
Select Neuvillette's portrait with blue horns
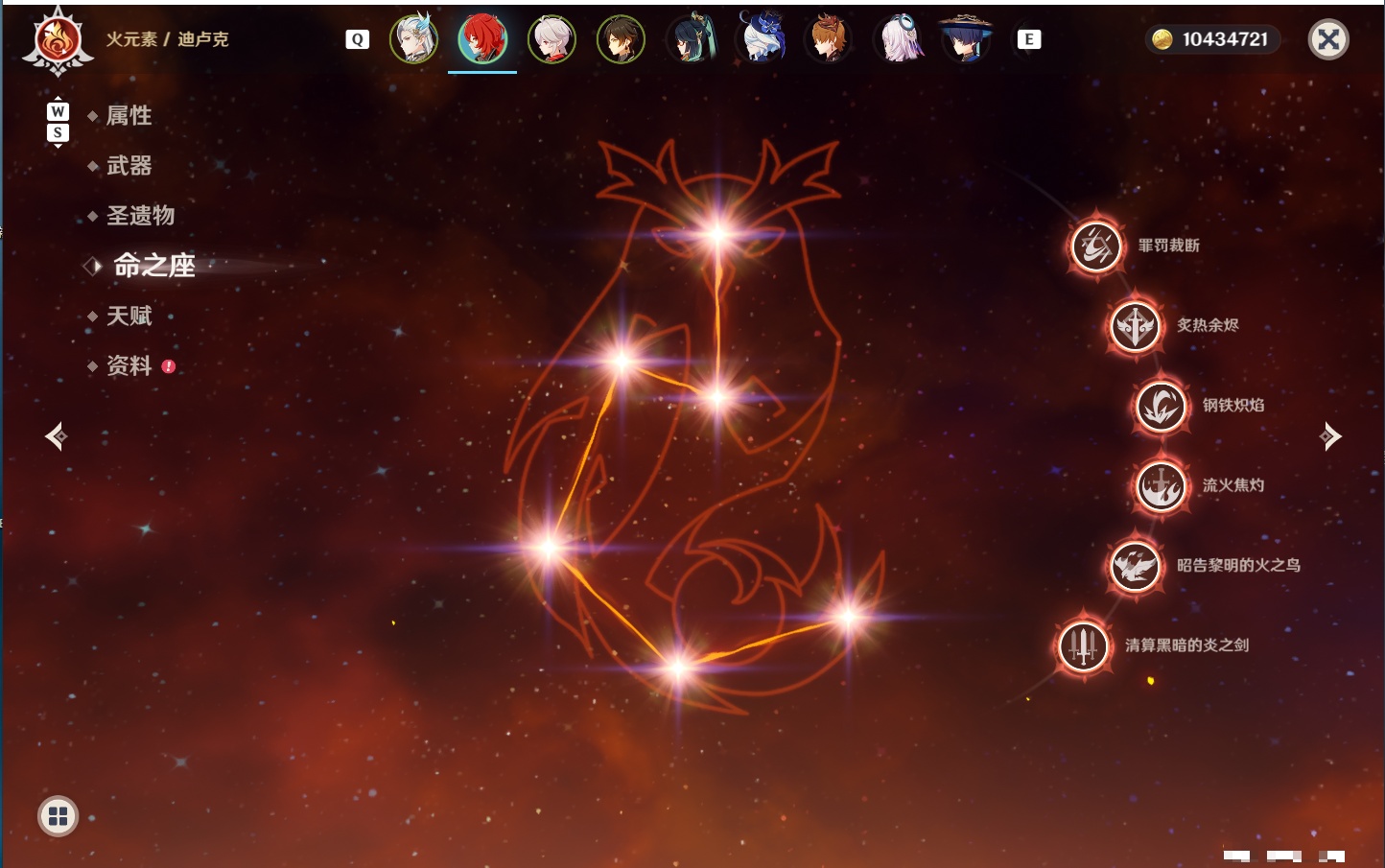point(414,39)
